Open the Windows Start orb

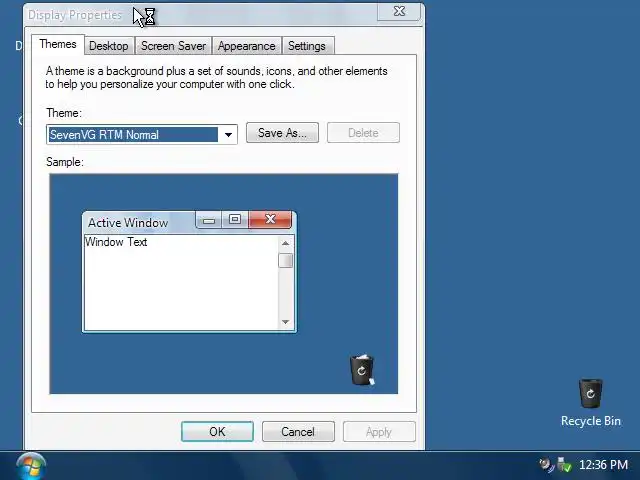[x=31, y=466]
